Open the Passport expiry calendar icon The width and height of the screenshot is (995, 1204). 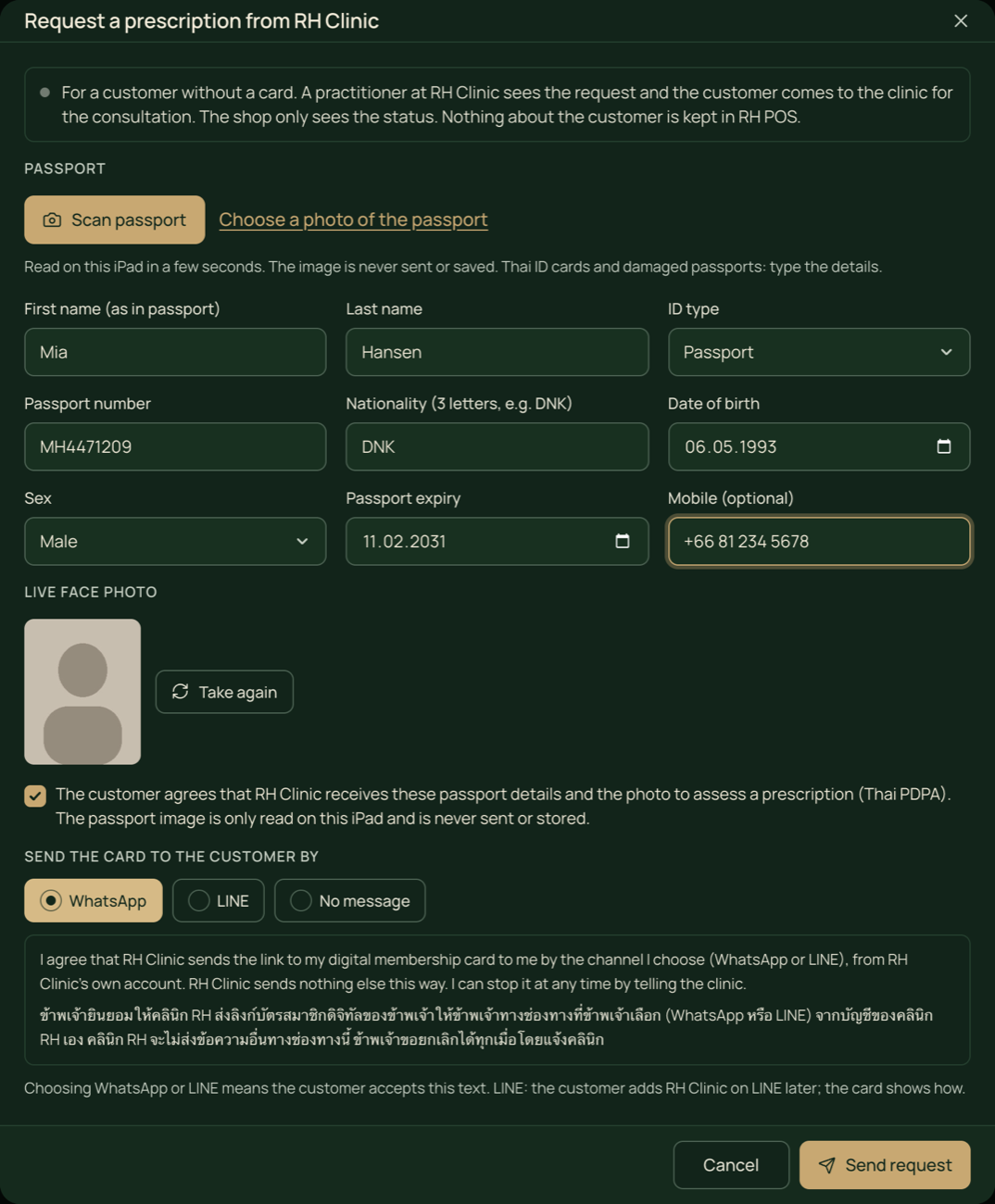coord(623,541)
